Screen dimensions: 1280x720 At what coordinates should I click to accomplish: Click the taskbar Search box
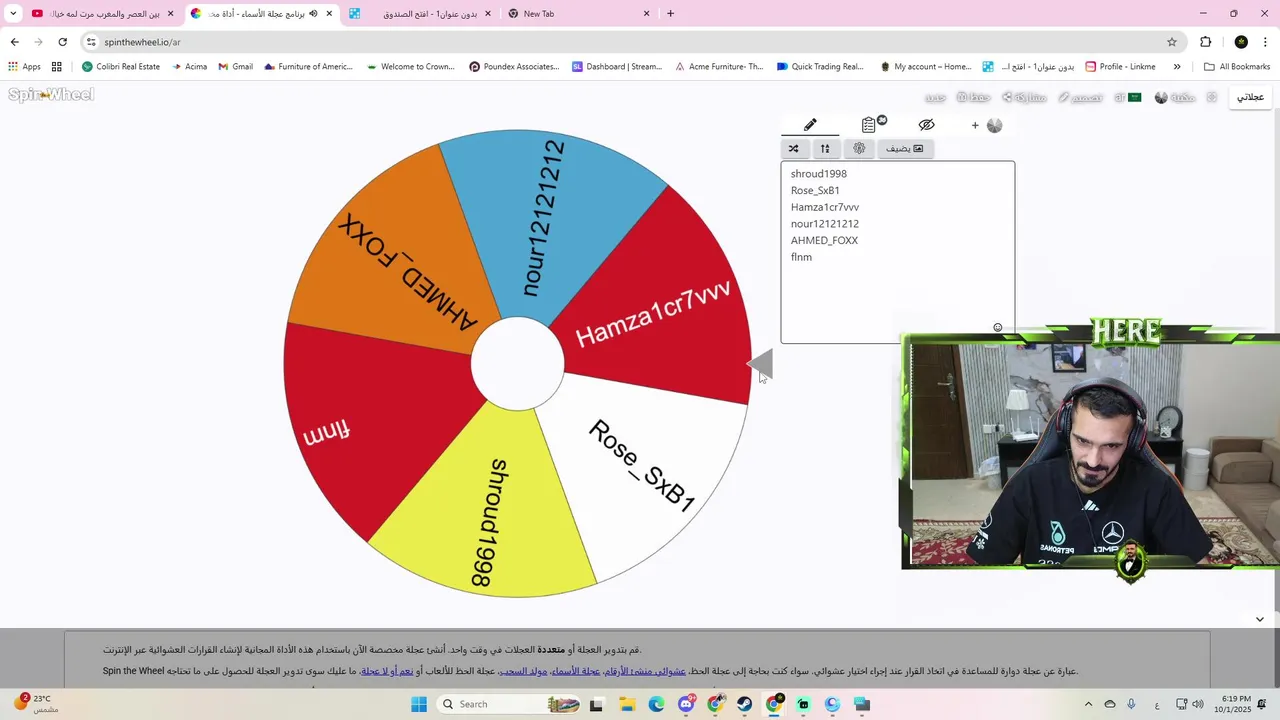pos(508,704)
